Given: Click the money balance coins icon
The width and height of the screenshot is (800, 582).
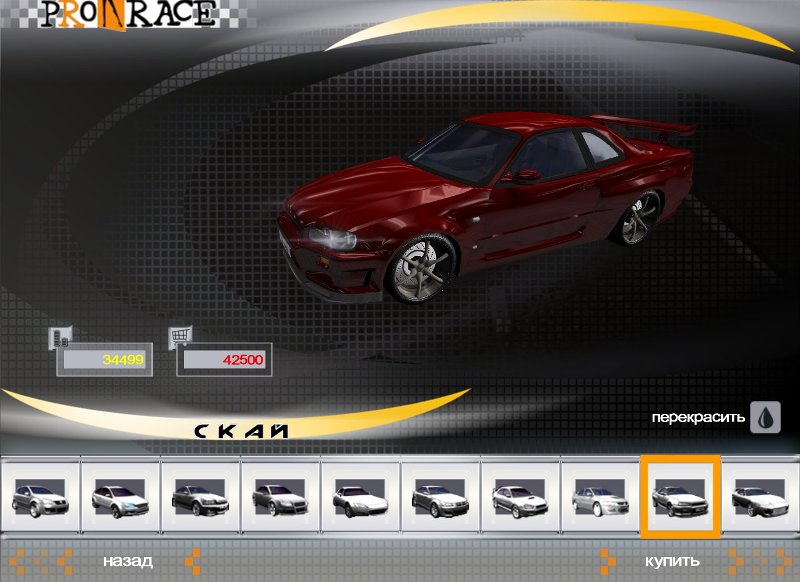Looking at the screenshot, I should (x=60, y=338).
